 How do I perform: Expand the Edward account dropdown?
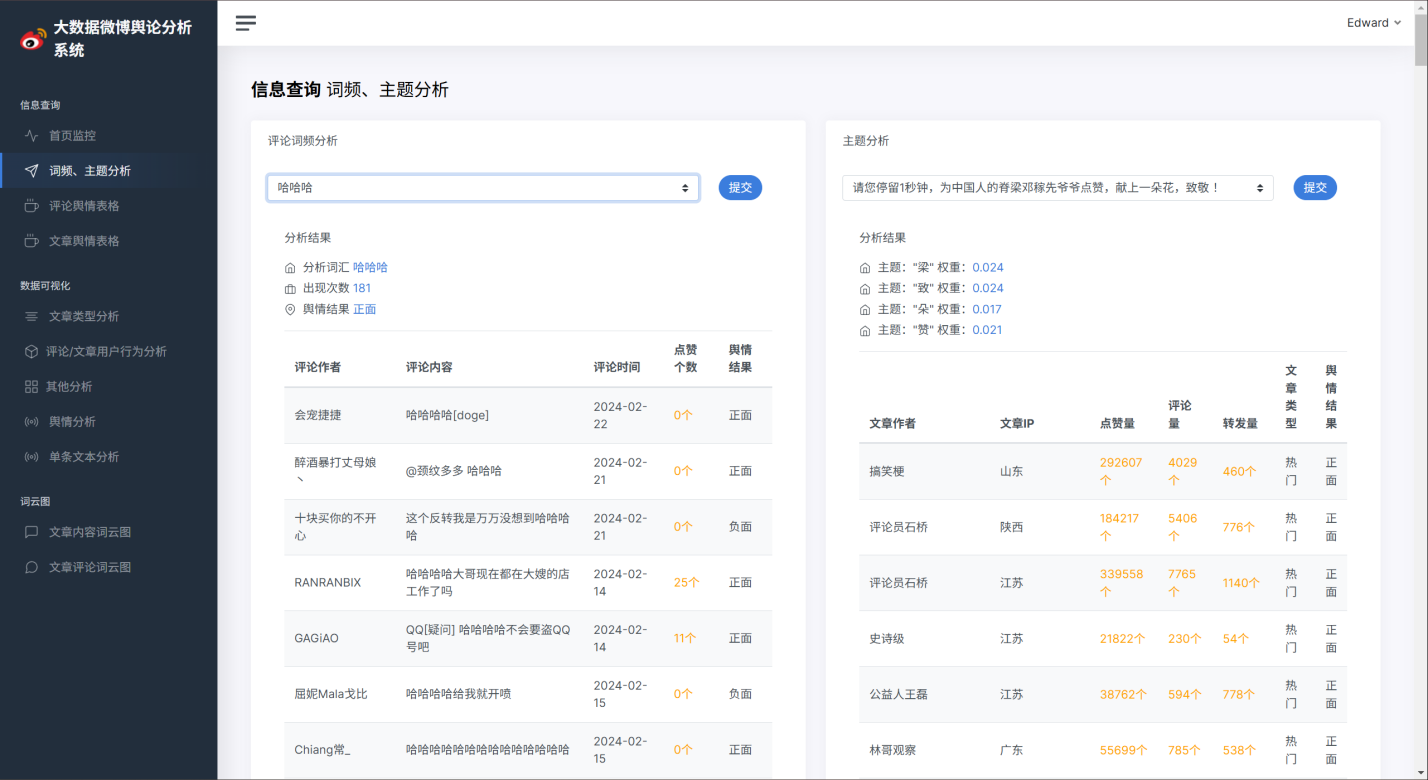pos(1373,22)
